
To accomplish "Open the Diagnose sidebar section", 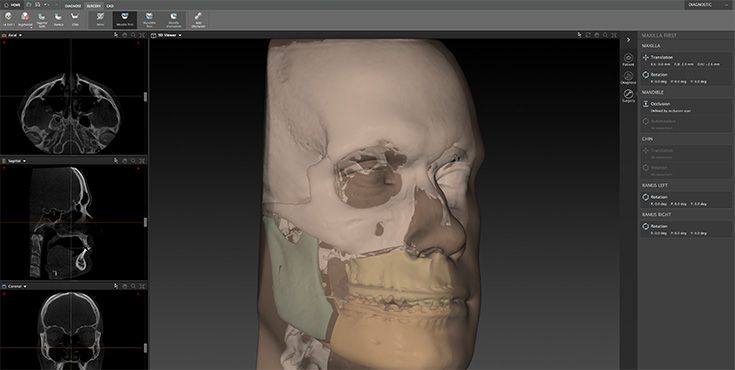I will pos(629,78).
